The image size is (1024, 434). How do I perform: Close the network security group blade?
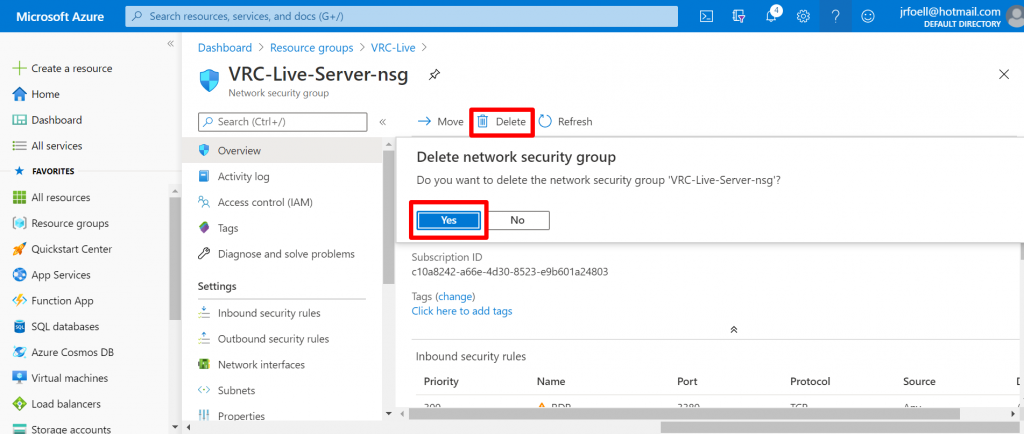coord(1004,74)
